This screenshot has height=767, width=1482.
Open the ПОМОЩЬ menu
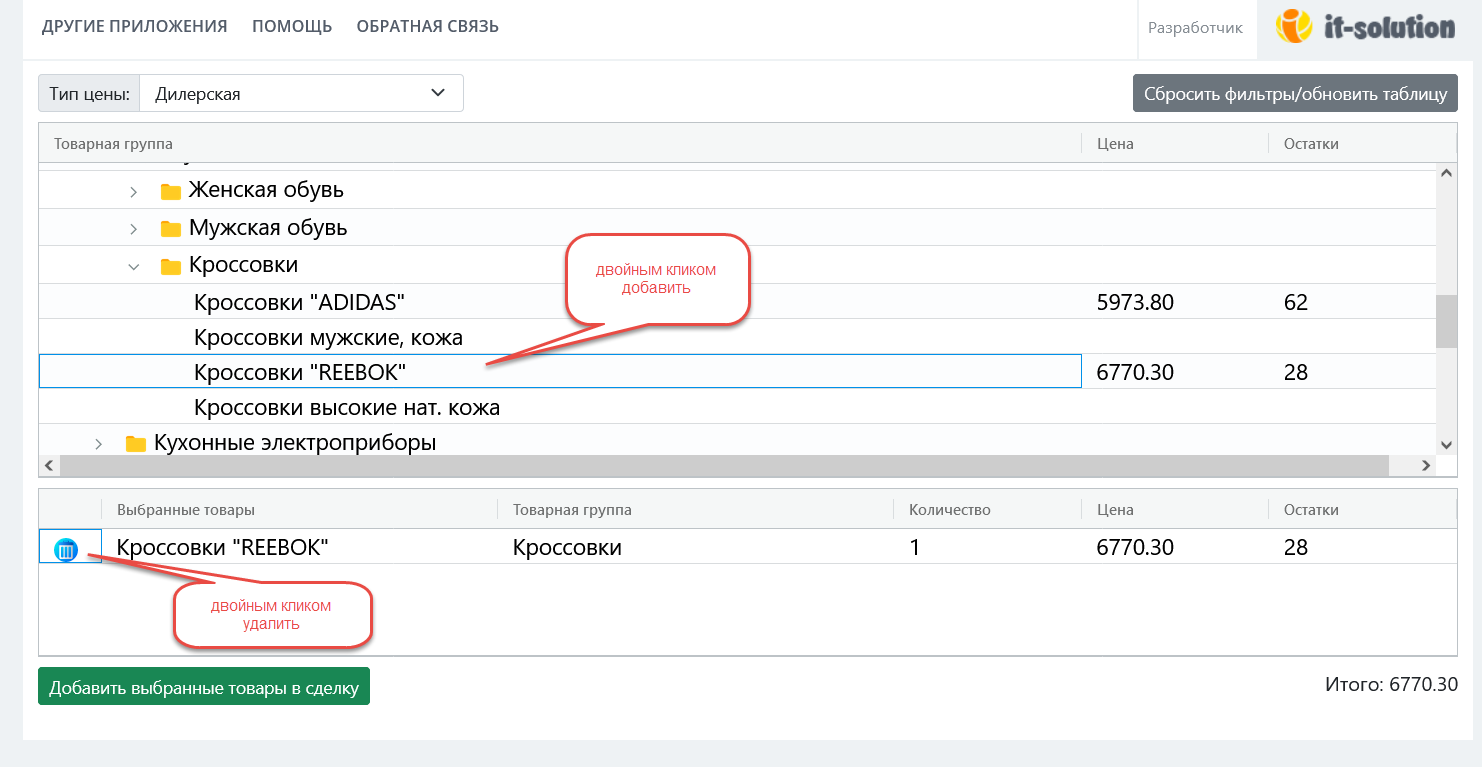tap(292, 27)
